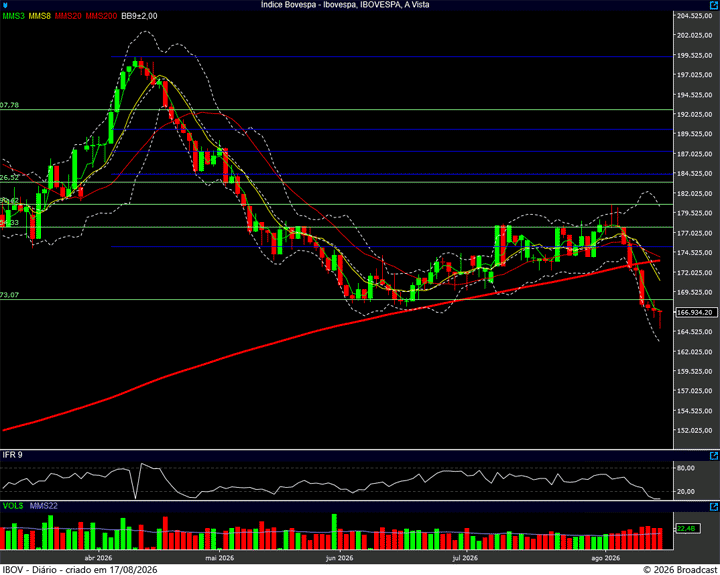
Task: Click the mai 2026 date label
Action: [219, 558]
